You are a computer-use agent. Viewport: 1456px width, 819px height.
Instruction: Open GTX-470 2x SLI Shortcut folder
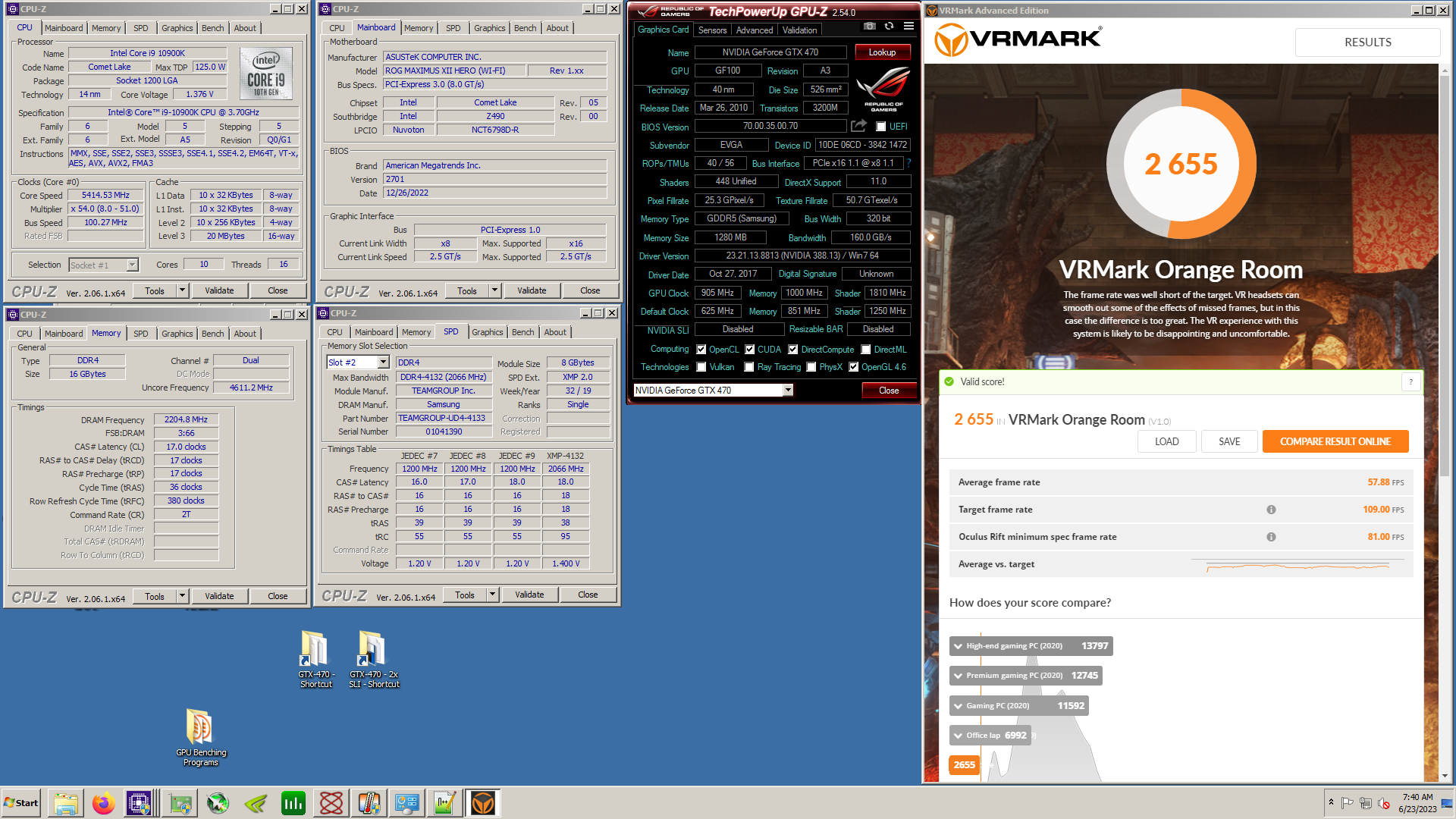coord(373,659)
